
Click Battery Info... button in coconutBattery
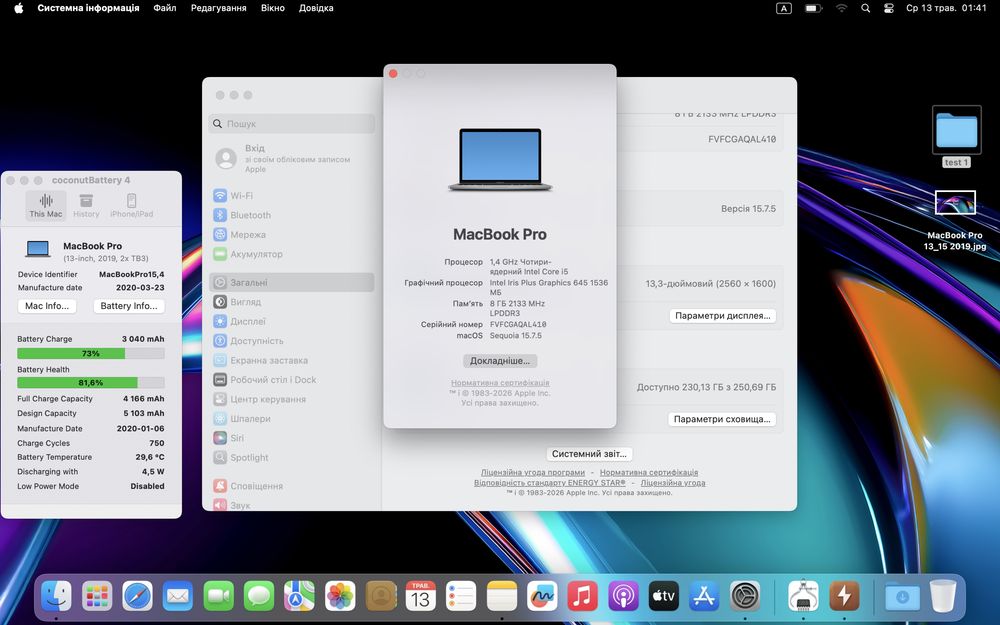coord(129,306)
